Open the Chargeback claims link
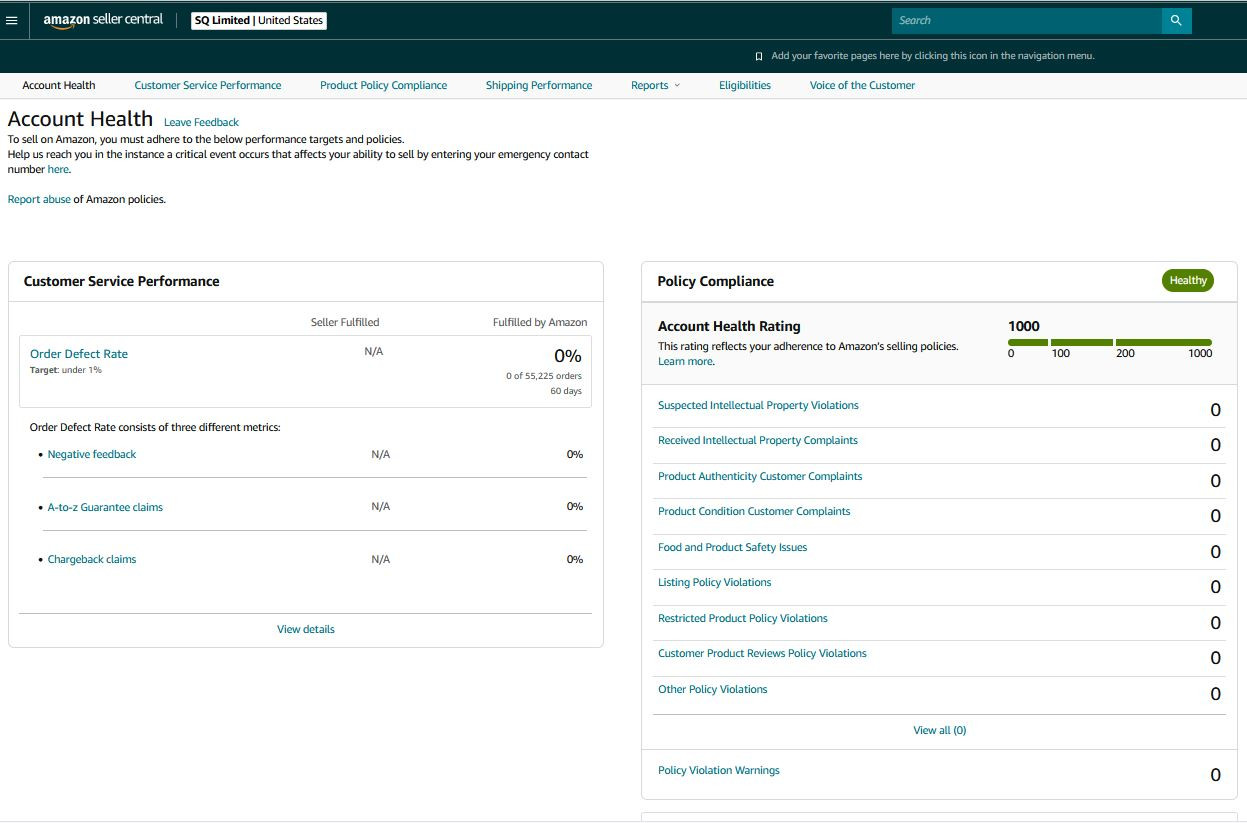The height and width of the screenshot is (823, 1247). [92, 559]
